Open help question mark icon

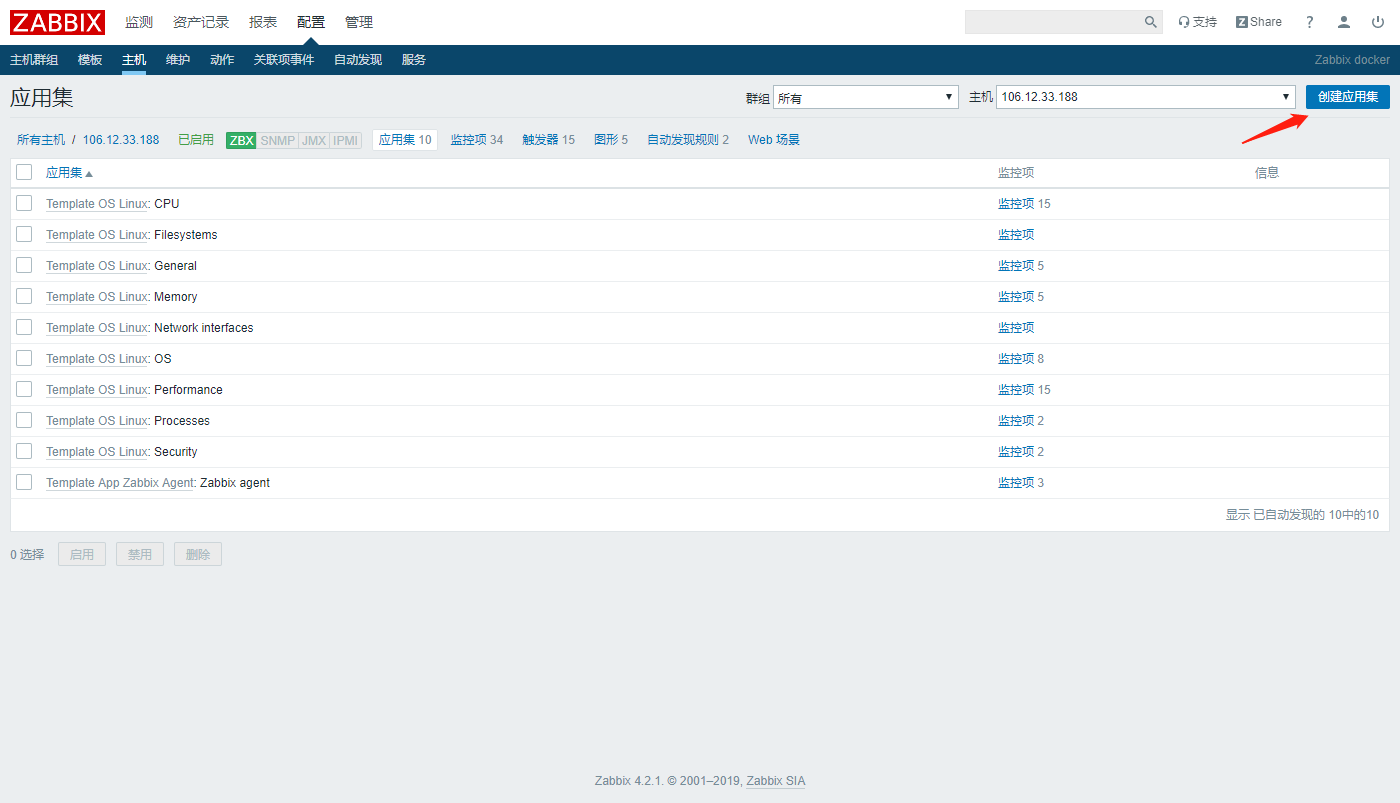(x=1310, y=22)
